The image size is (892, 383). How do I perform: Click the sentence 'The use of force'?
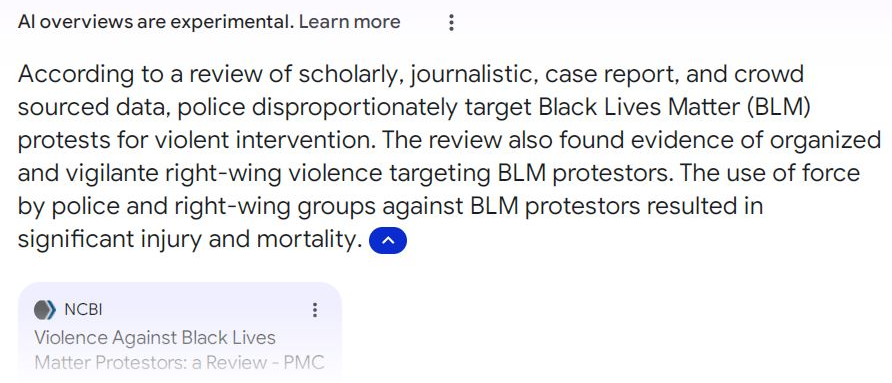439,206
